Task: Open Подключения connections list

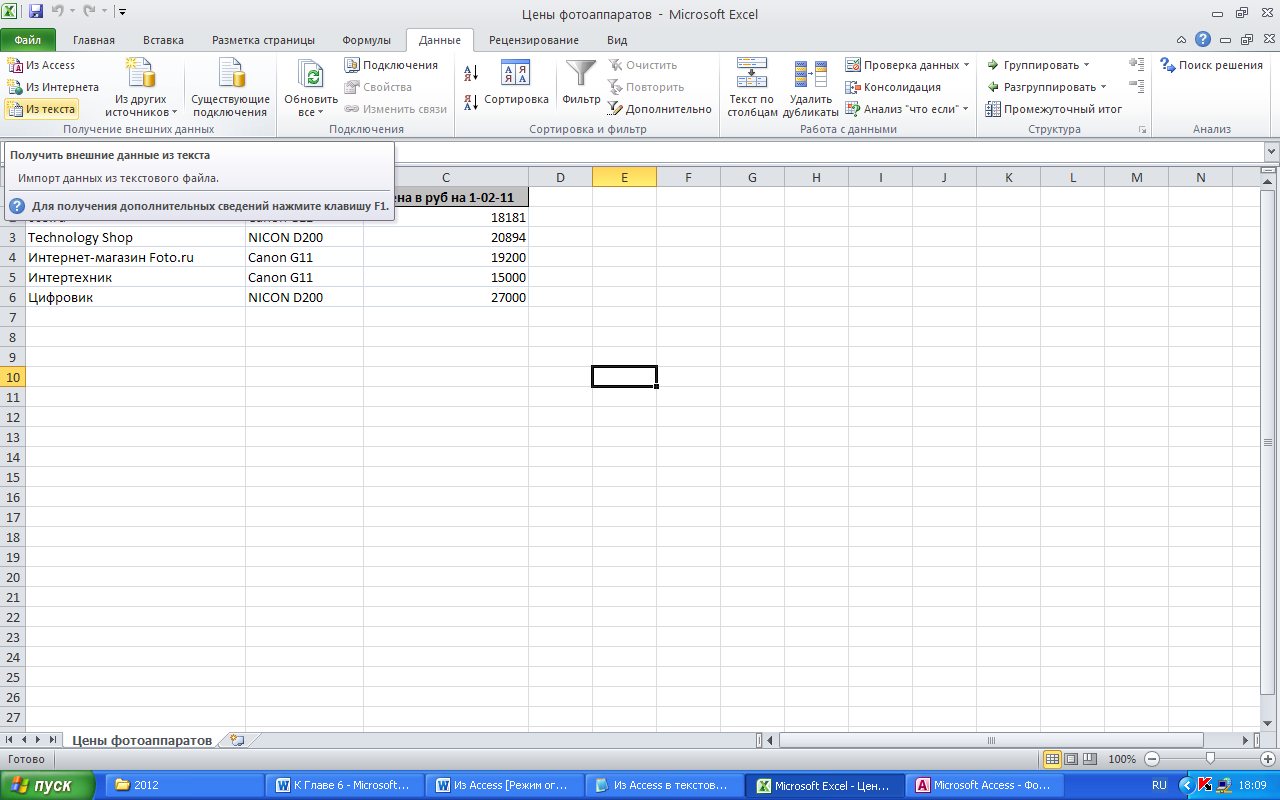Action: [x=391, y=65]
